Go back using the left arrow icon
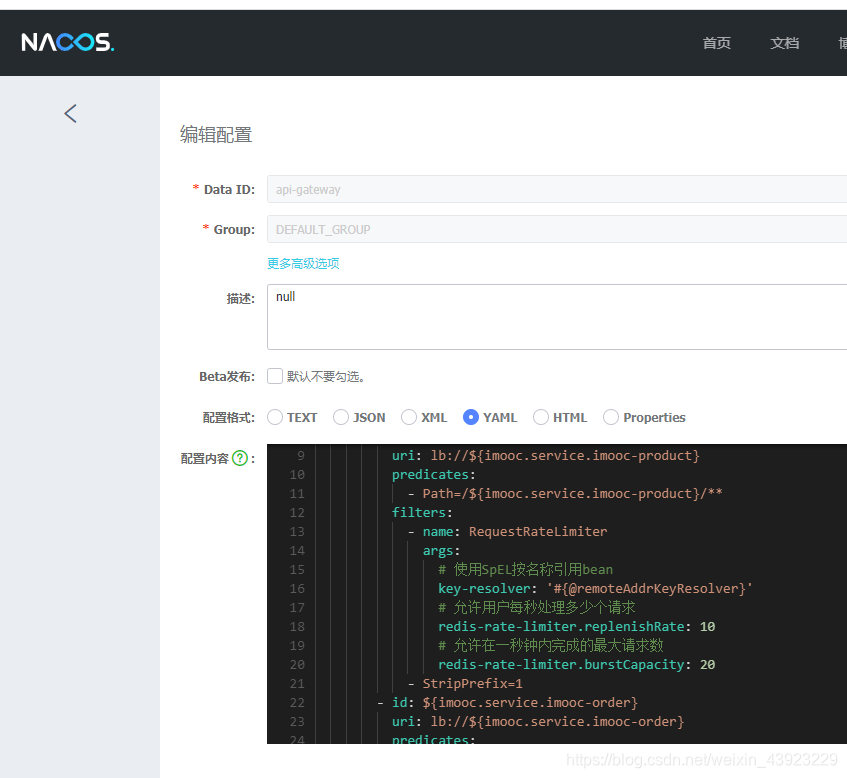The width and height of the screenshot is (847, 778). click(x=70, y=113)
